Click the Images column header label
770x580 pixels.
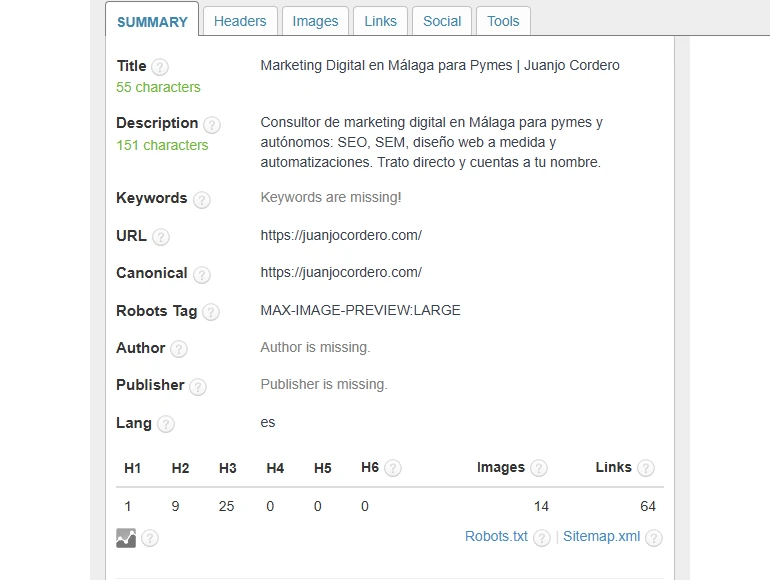pyautogui.click(x=501, y=468)
